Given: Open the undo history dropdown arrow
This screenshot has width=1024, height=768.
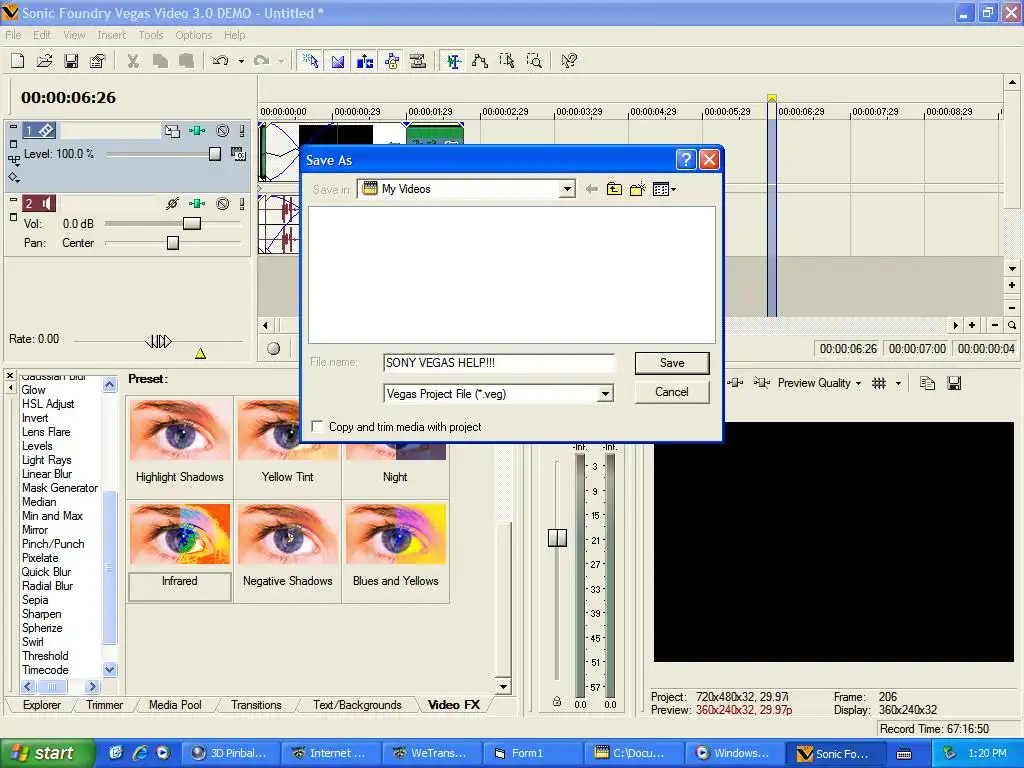Looking at the screenshot, I should (241, 61).
